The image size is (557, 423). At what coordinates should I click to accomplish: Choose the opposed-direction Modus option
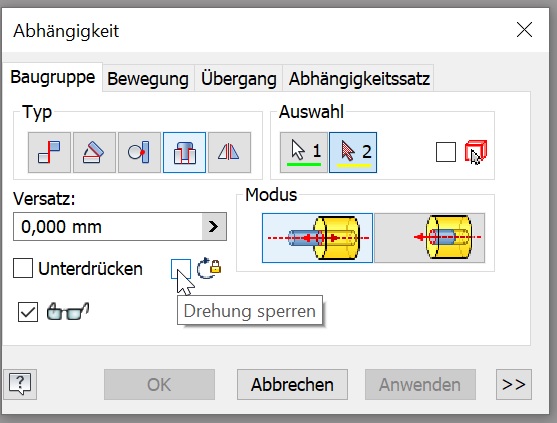pyautogui.click(x=317, y=238)
